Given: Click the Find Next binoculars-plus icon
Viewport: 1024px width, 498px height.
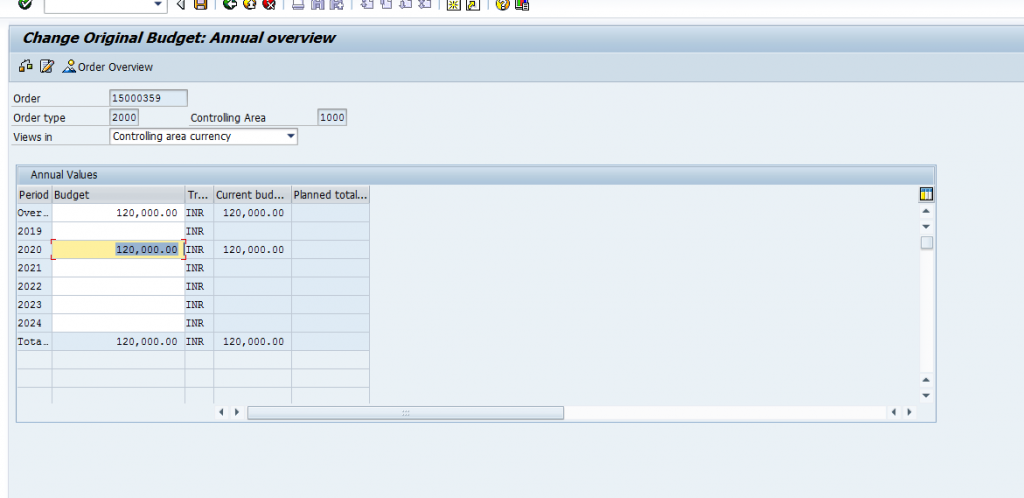Looking at the screenshot, I should (x=336, y=4).
